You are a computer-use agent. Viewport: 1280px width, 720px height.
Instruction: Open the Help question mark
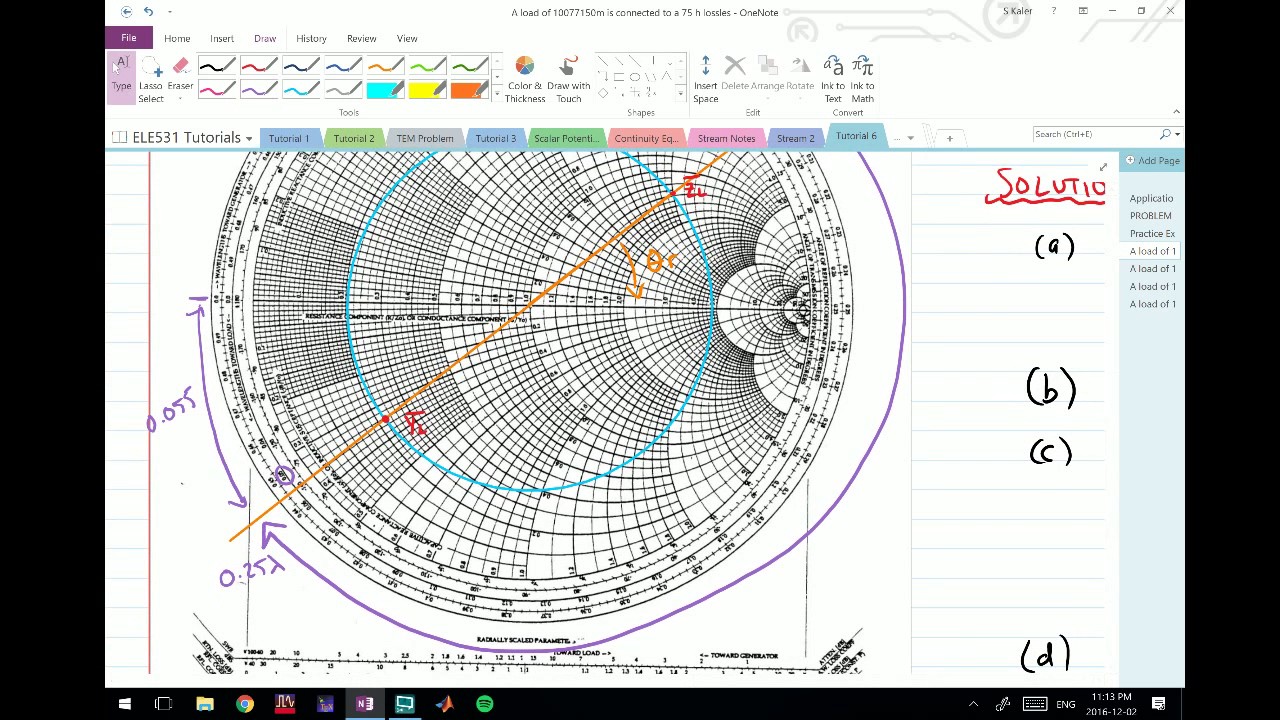[x=1053, y=11]
